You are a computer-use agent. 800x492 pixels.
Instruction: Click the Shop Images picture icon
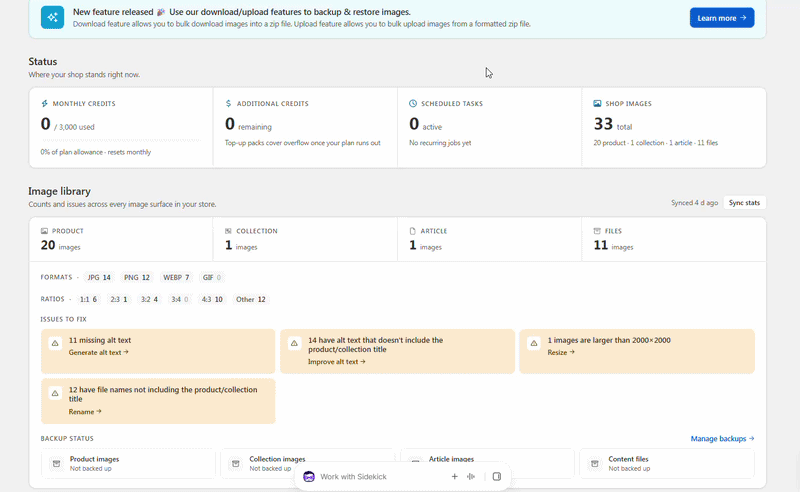[597, 104]
